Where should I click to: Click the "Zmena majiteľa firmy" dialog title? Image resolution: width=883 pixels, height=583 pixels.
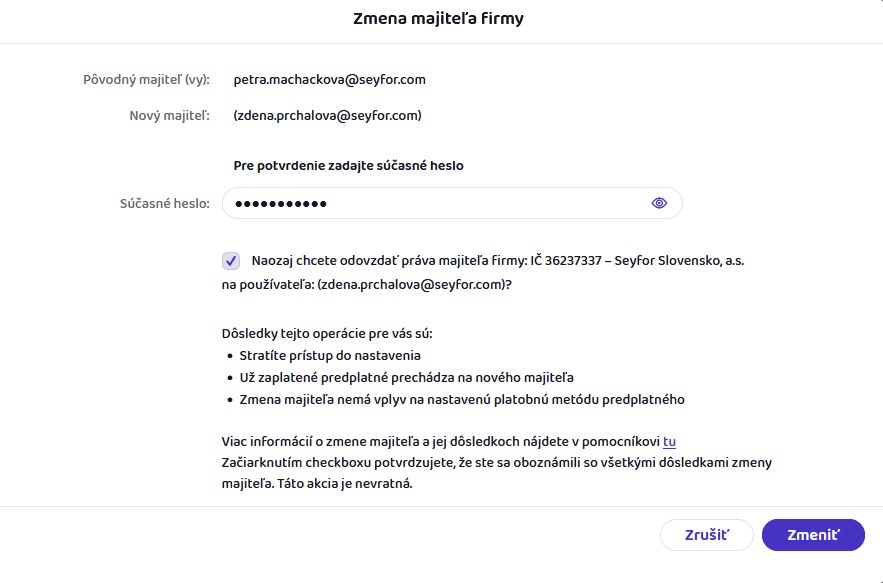438,19
